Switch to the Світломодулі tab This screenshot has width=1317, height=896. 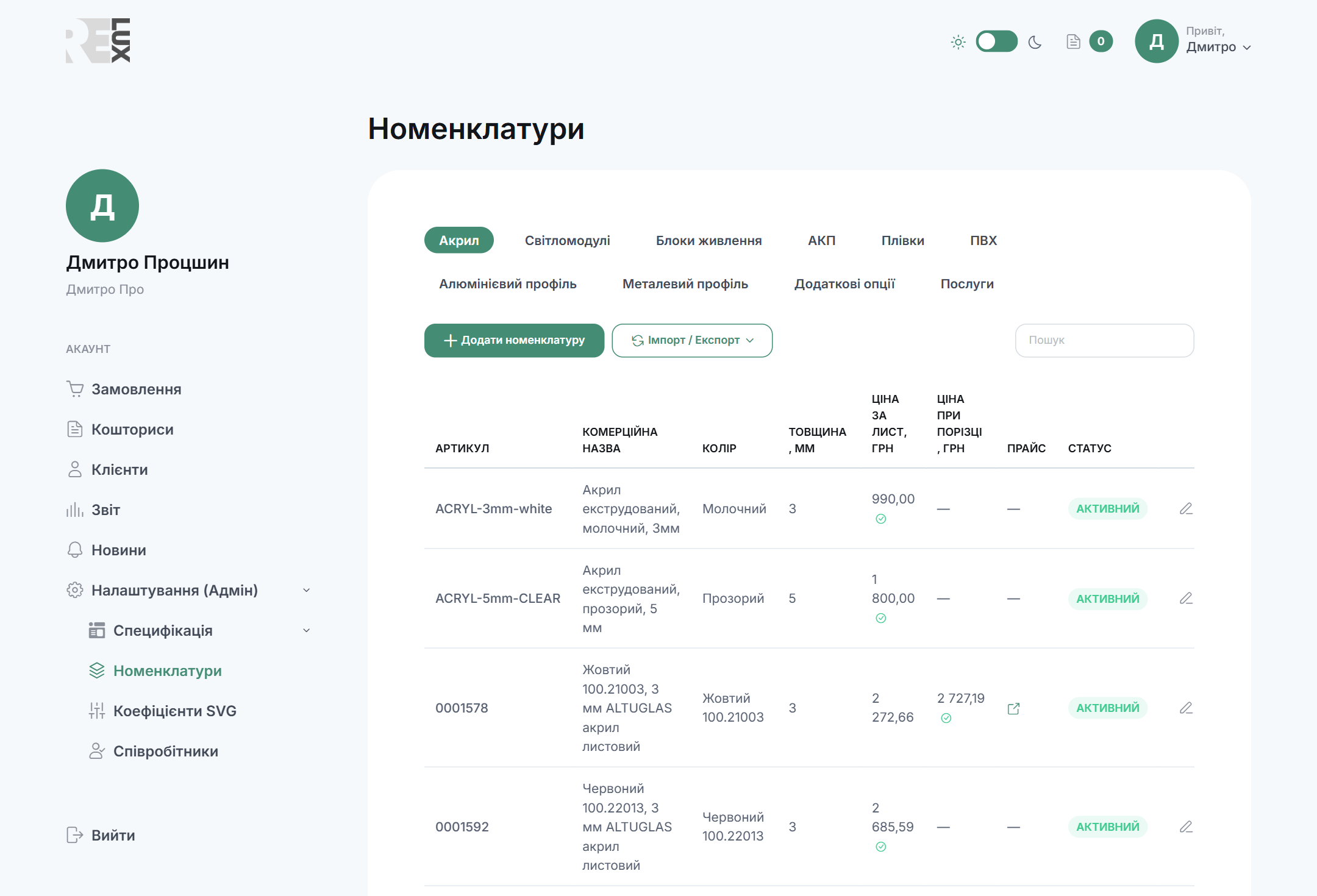567,240
